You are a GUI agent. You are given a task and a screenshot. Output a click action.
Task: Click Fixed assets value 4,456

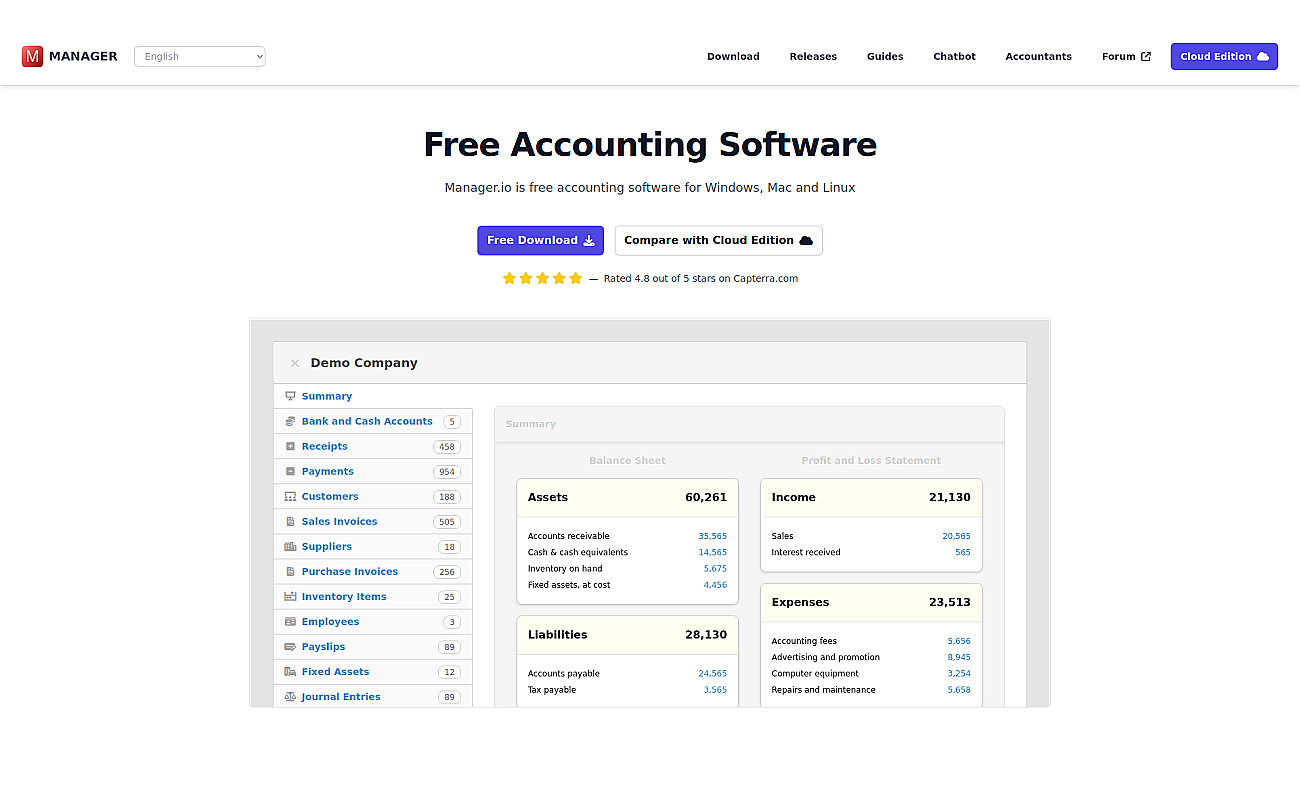(715, 585)
